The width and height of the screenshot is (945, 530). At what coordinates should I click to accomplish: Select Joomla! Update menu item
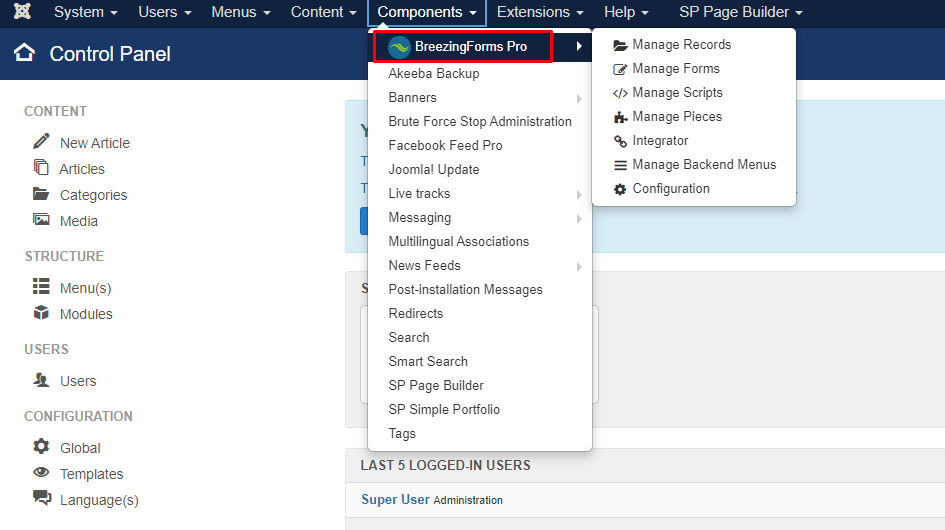434,170
